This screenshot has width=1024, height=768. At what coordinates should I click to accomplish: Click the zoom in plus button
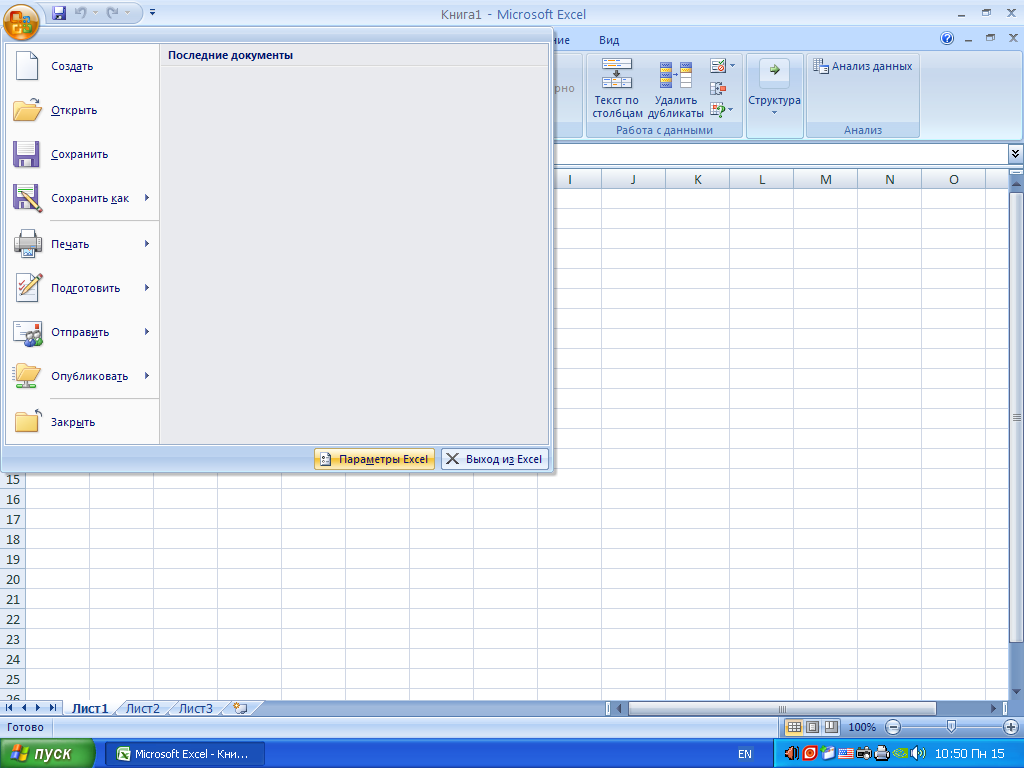1010,727
